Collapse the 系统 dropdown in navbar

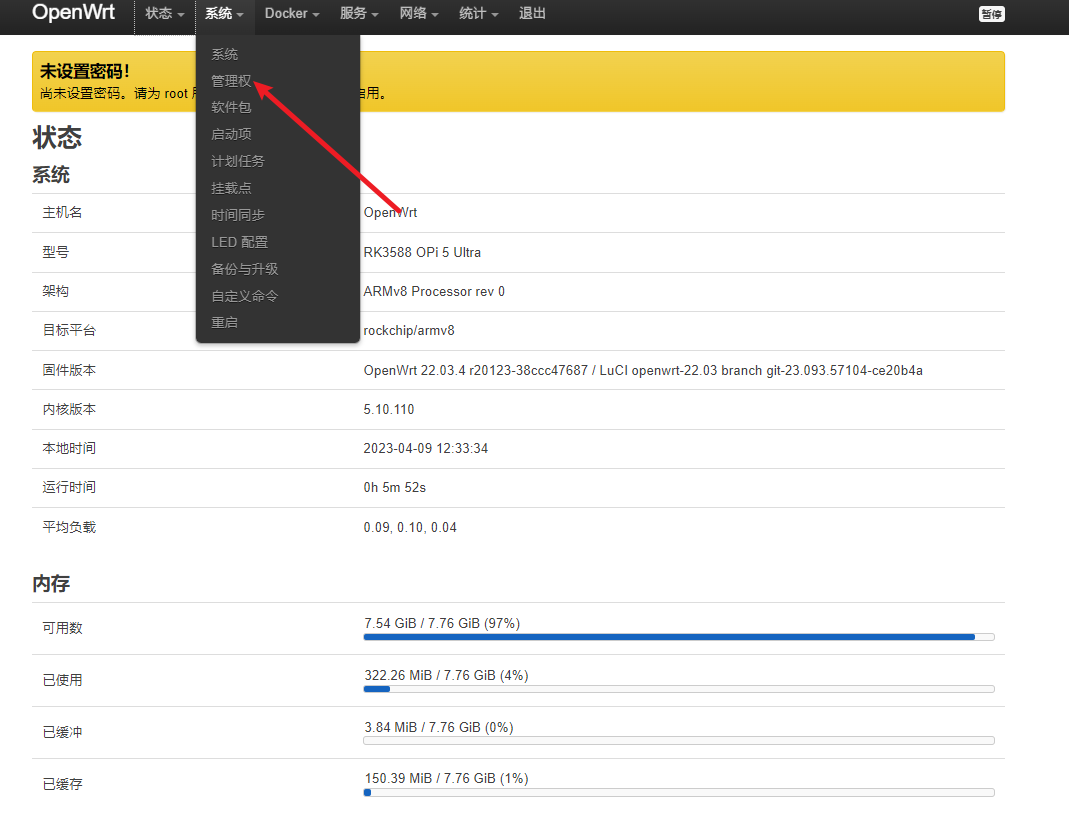pyautogui.click(x=224, y=14)
